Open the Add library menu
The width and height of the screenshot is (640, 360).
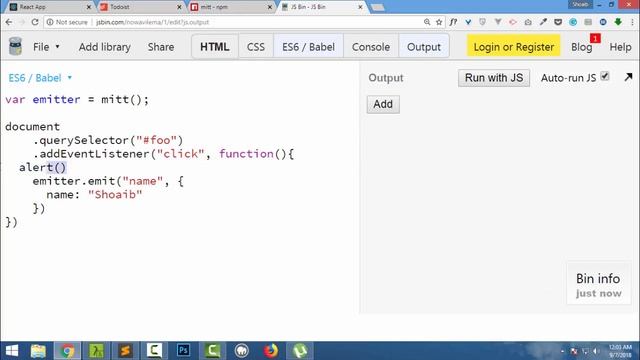104,47
